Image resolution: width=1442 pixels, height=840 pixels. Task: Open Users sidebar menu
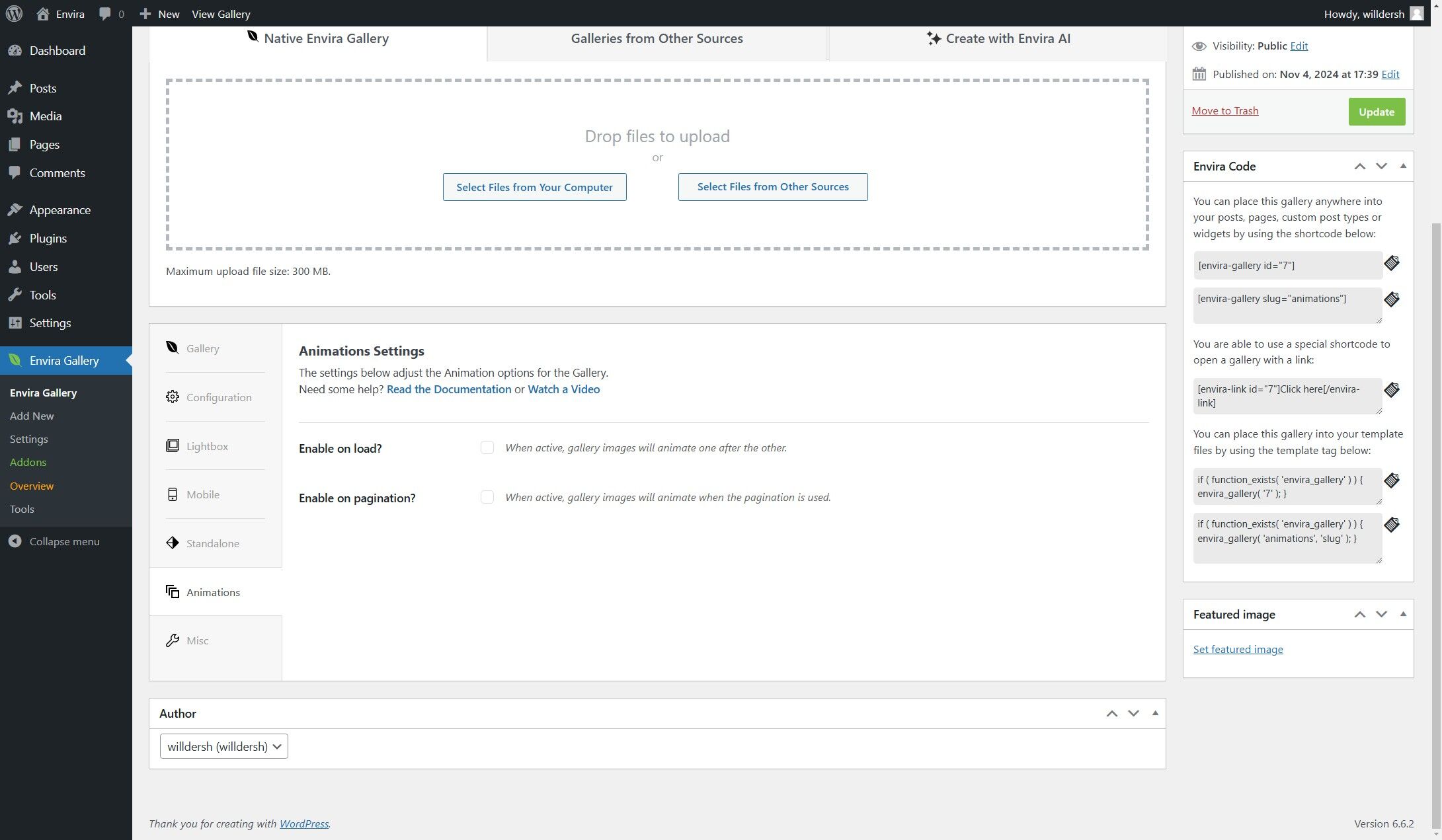click(x=66, y=266)
